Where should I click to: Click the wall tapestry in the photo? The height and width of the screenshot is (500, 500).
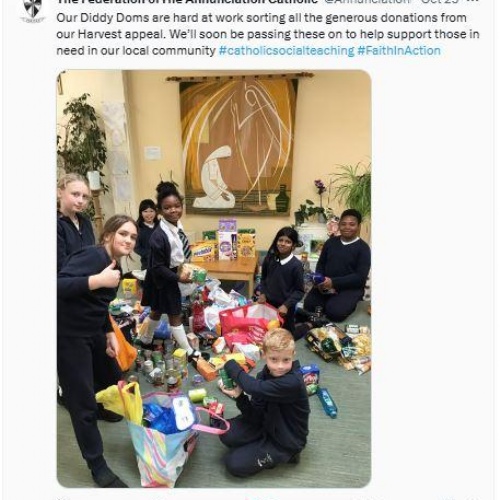[x=237, y=146]
